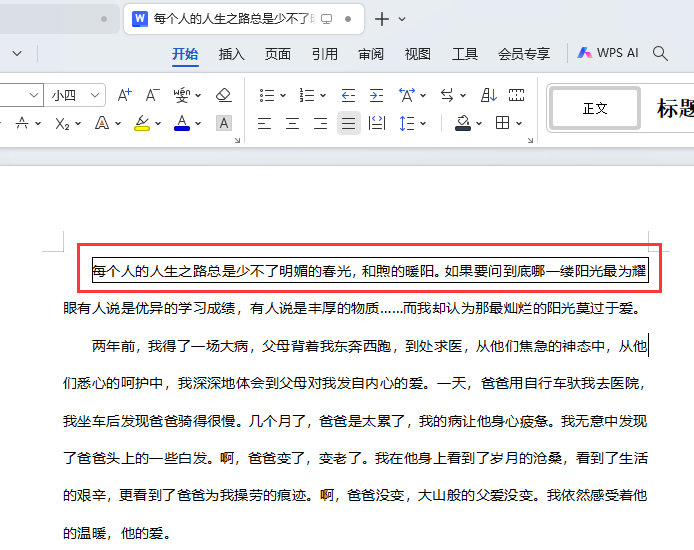This screenshot has width=694, height=550.
Task: Switch to the 插入 tab
Action: point(231,54)
